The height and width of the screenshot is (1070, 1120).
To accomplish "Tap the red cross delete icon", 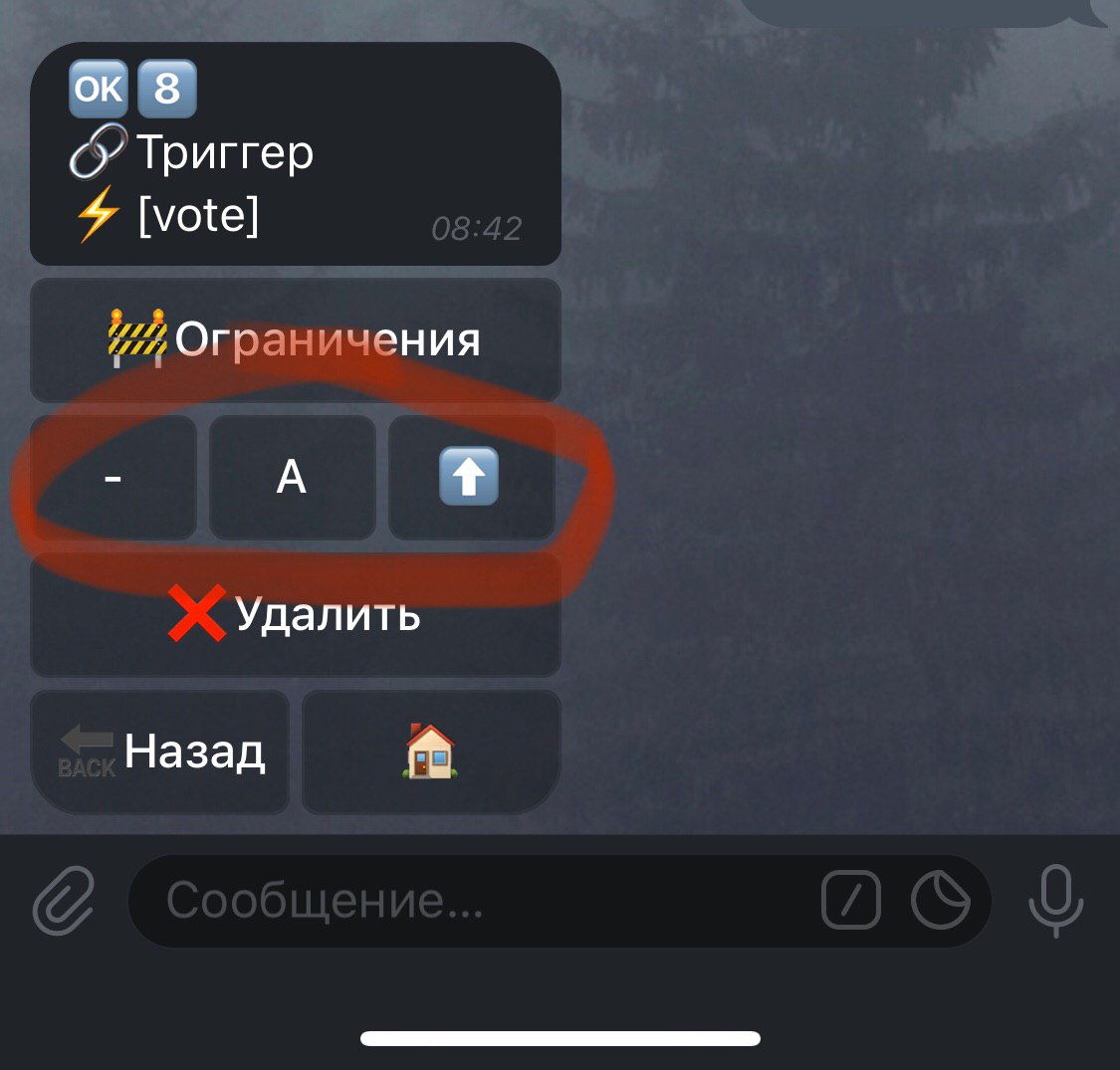I will coord(197,613).
